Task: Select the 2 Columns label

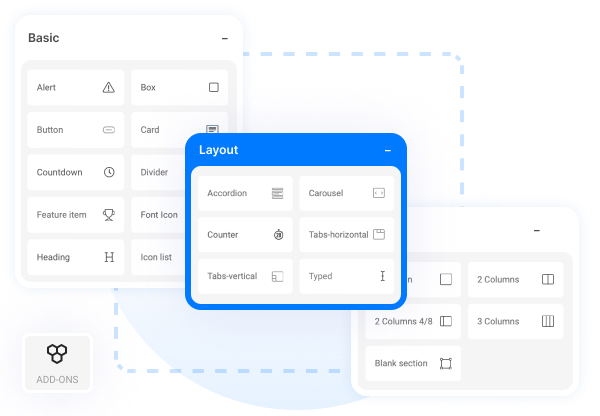Action: [x=498, y=280]
